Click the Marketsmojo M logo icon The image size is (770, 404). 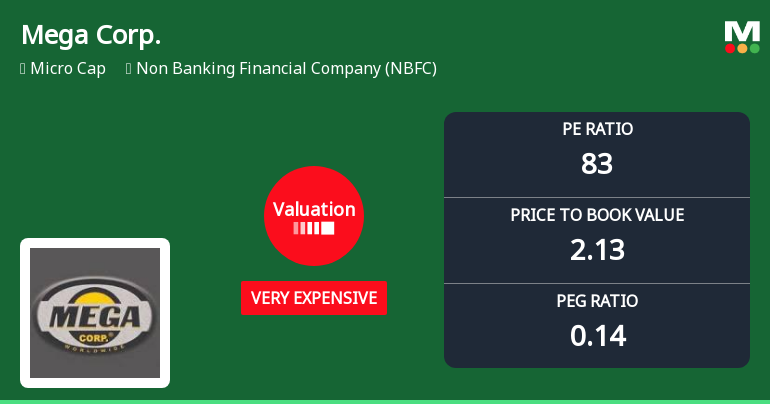pos(742,37)
